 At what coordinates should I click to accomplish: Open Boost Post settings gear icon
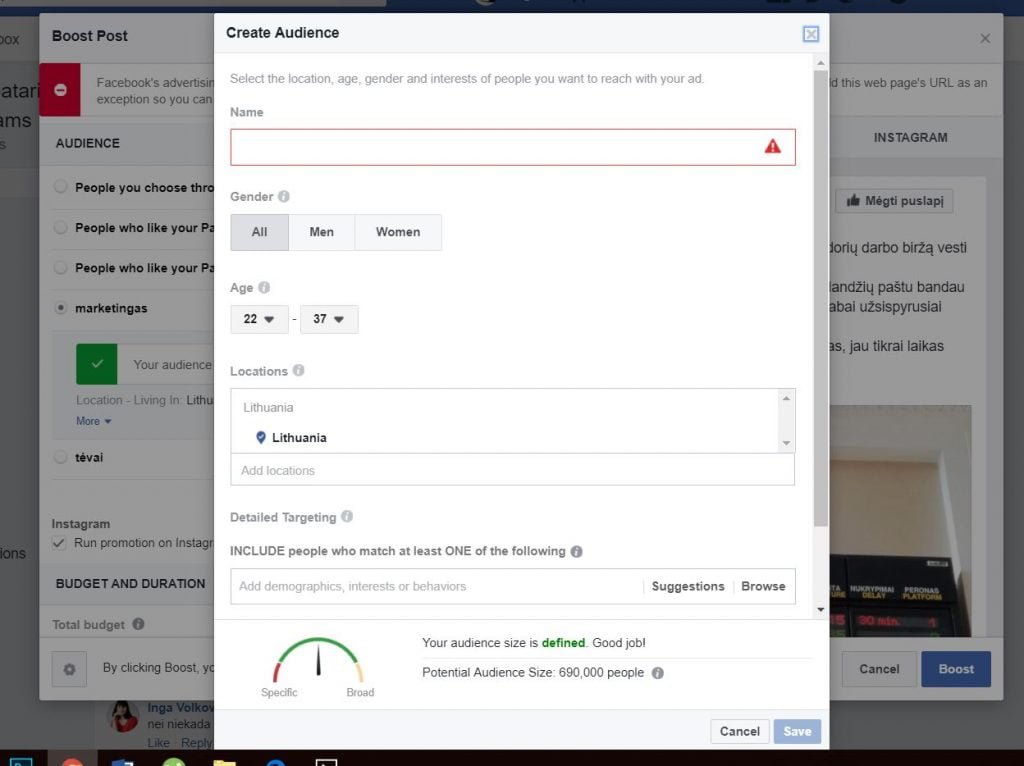tap(69, 669)
